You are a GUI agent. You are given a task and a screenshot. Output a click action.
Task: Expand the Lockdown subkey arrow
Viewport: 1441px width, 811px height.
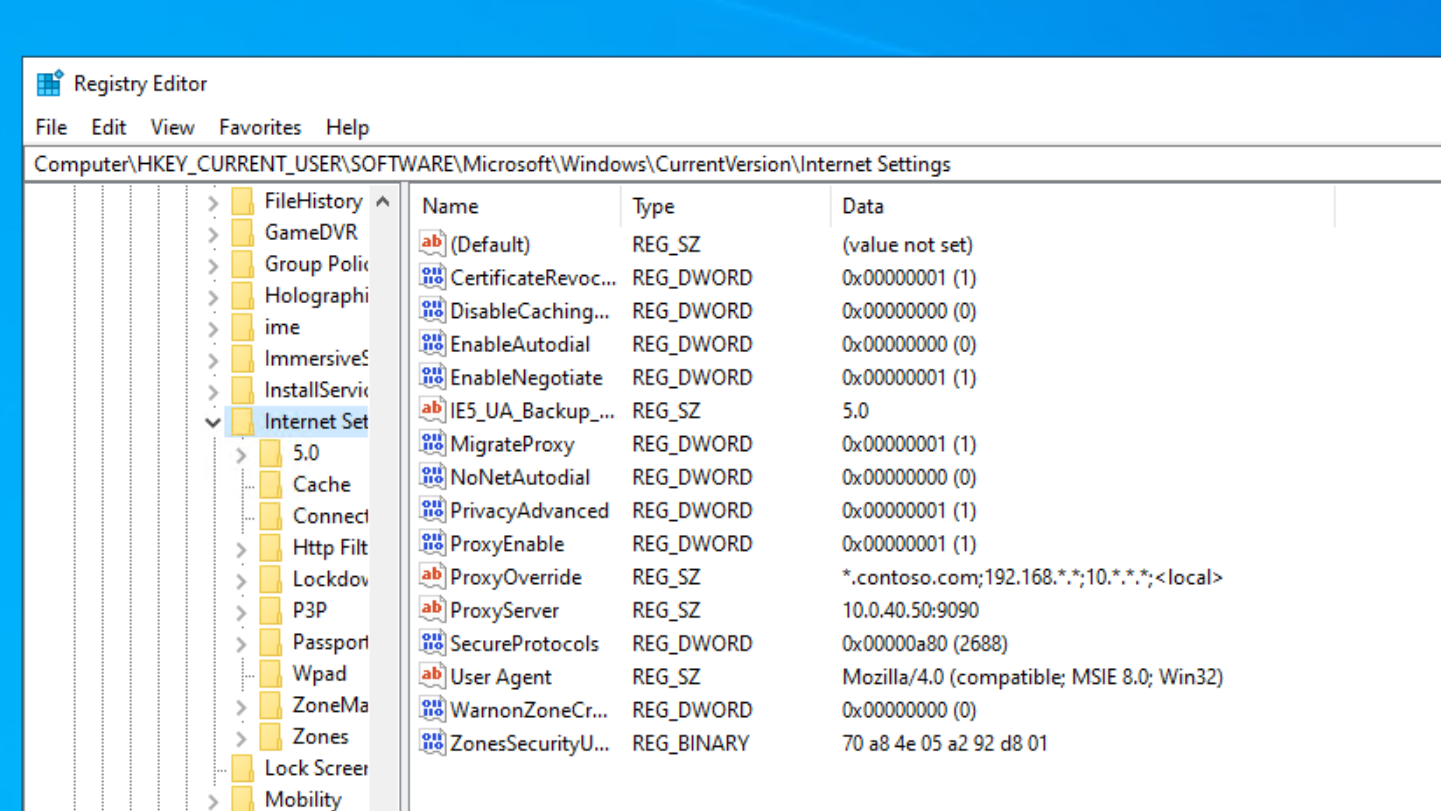pyautogui.click(x=241, y=580)
